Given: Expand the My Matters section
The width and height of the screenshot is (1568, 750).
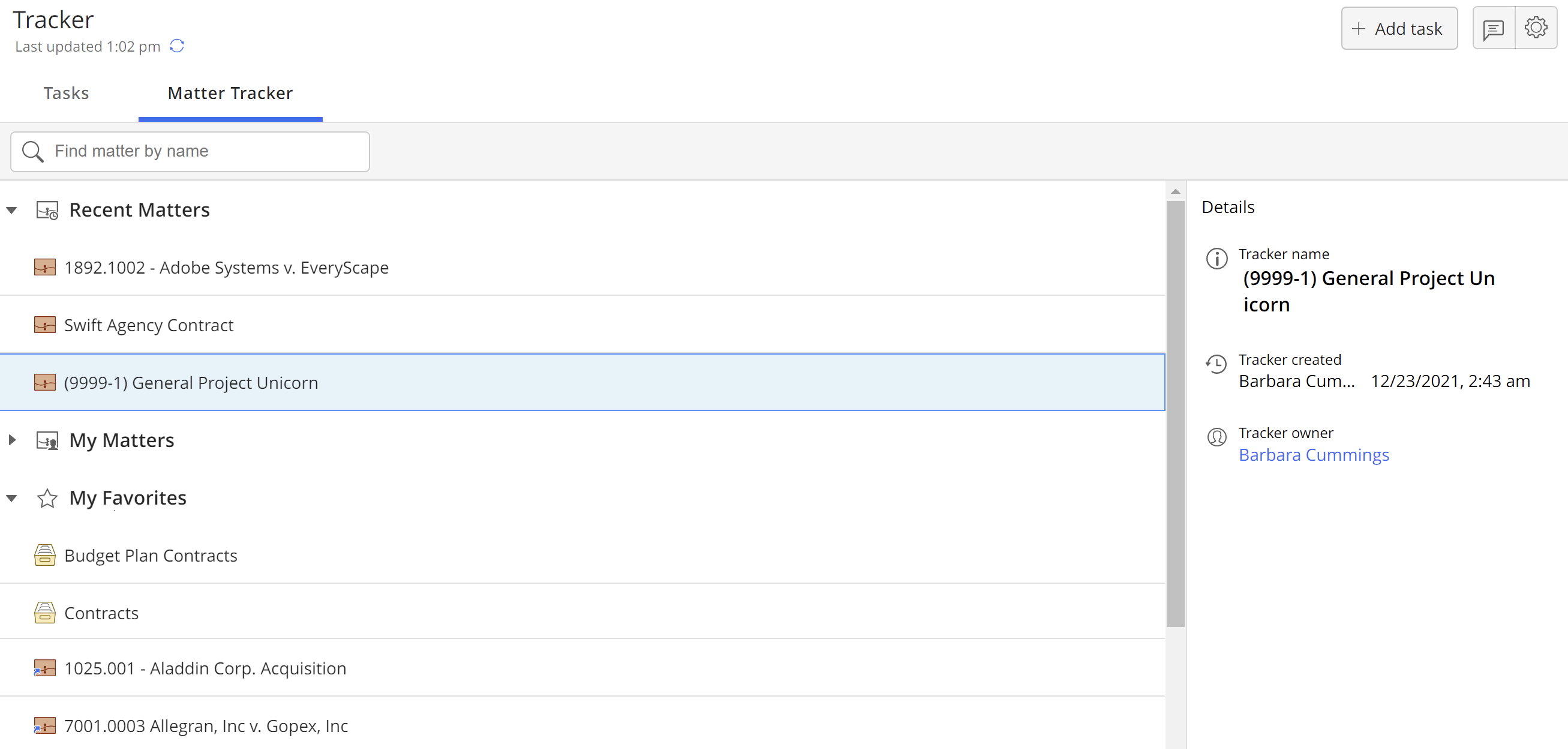Looking at the screenshot, I should [11, 440].
